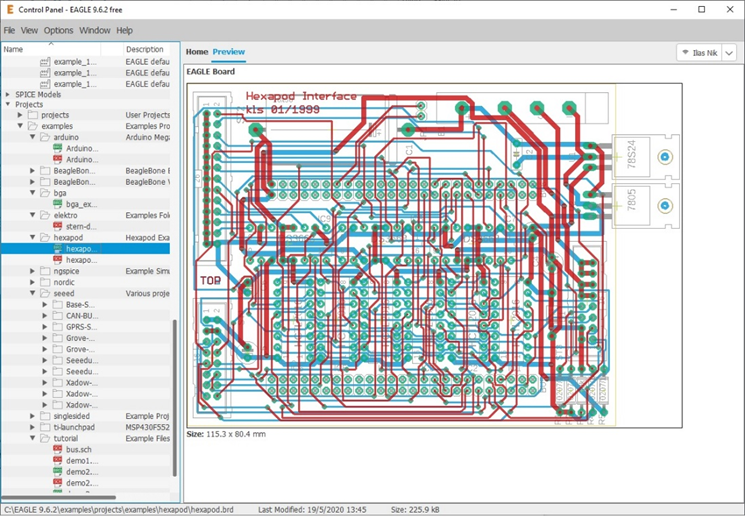Expand the SPICE Models tree node

tap(8, 94)
